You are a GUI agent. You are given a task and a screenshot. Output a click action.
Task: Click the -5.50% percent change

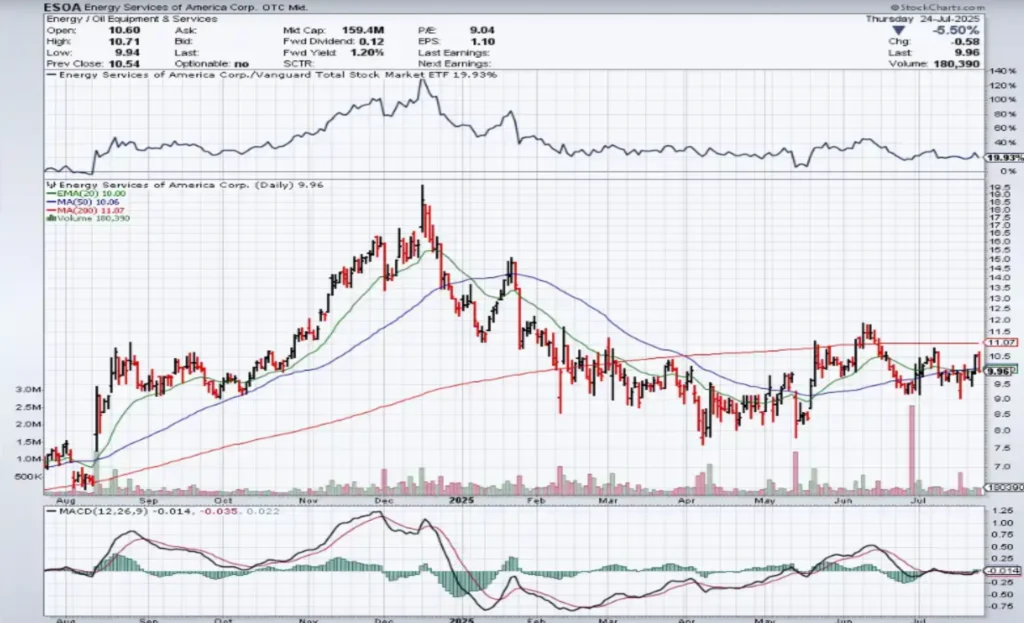pyautogui.click(x=955, y=31)
